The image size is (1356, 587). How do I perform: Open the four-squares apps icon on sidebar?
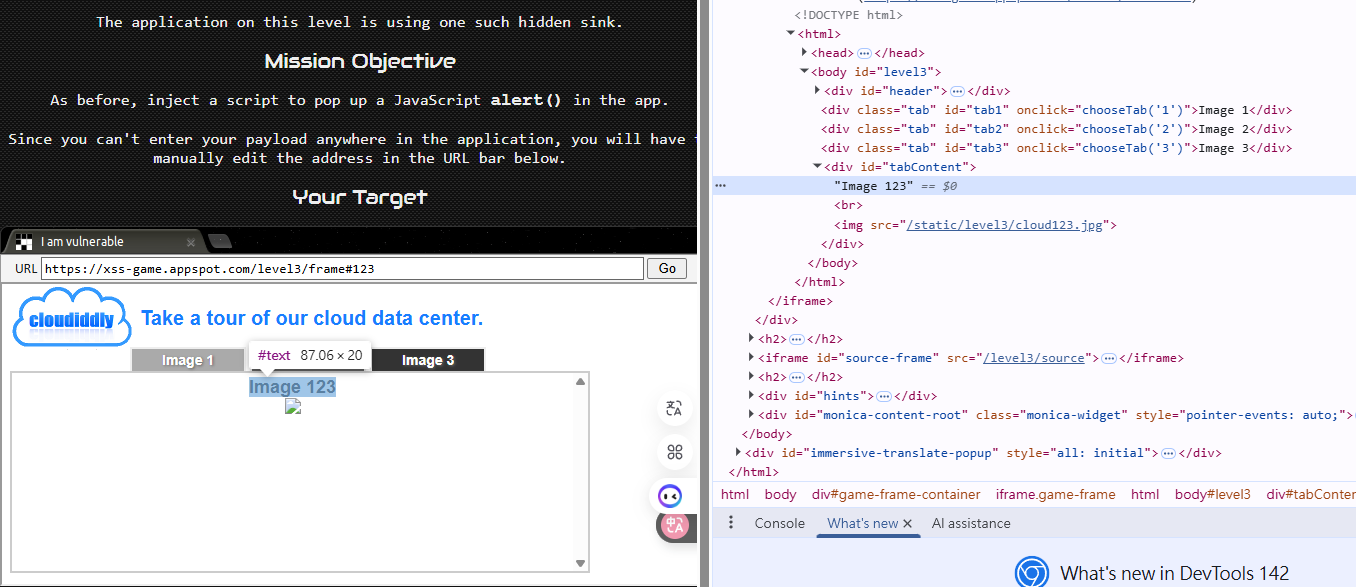click(x=674, y=452)
